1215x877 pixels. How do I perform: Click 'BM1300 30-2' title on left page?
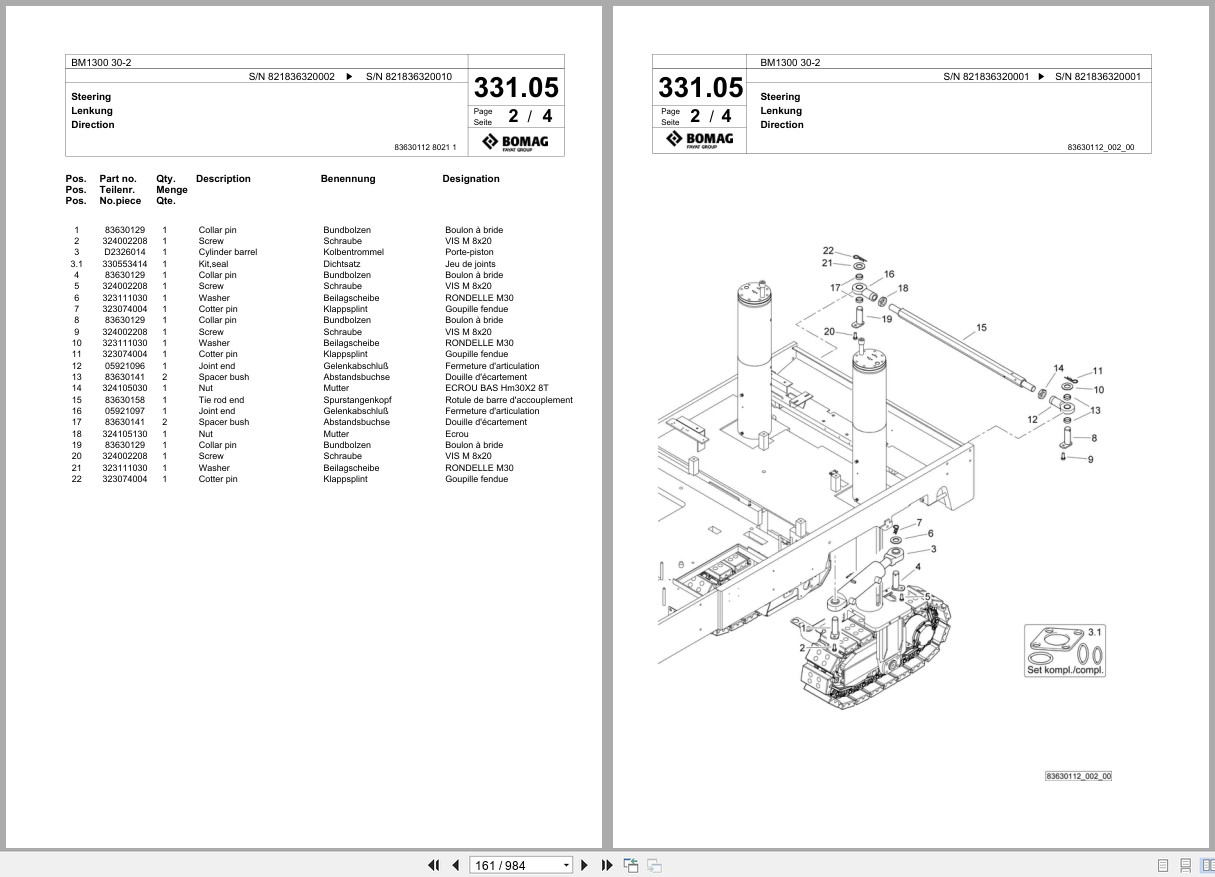coord(101,62)
